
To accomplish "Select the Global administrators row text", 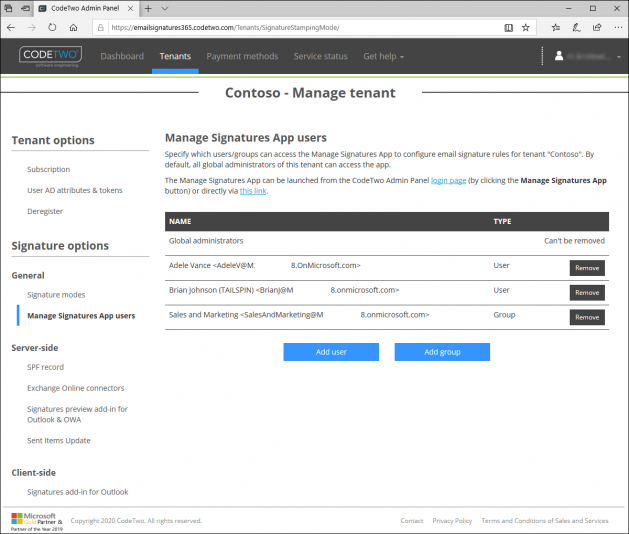I will 206,241.
